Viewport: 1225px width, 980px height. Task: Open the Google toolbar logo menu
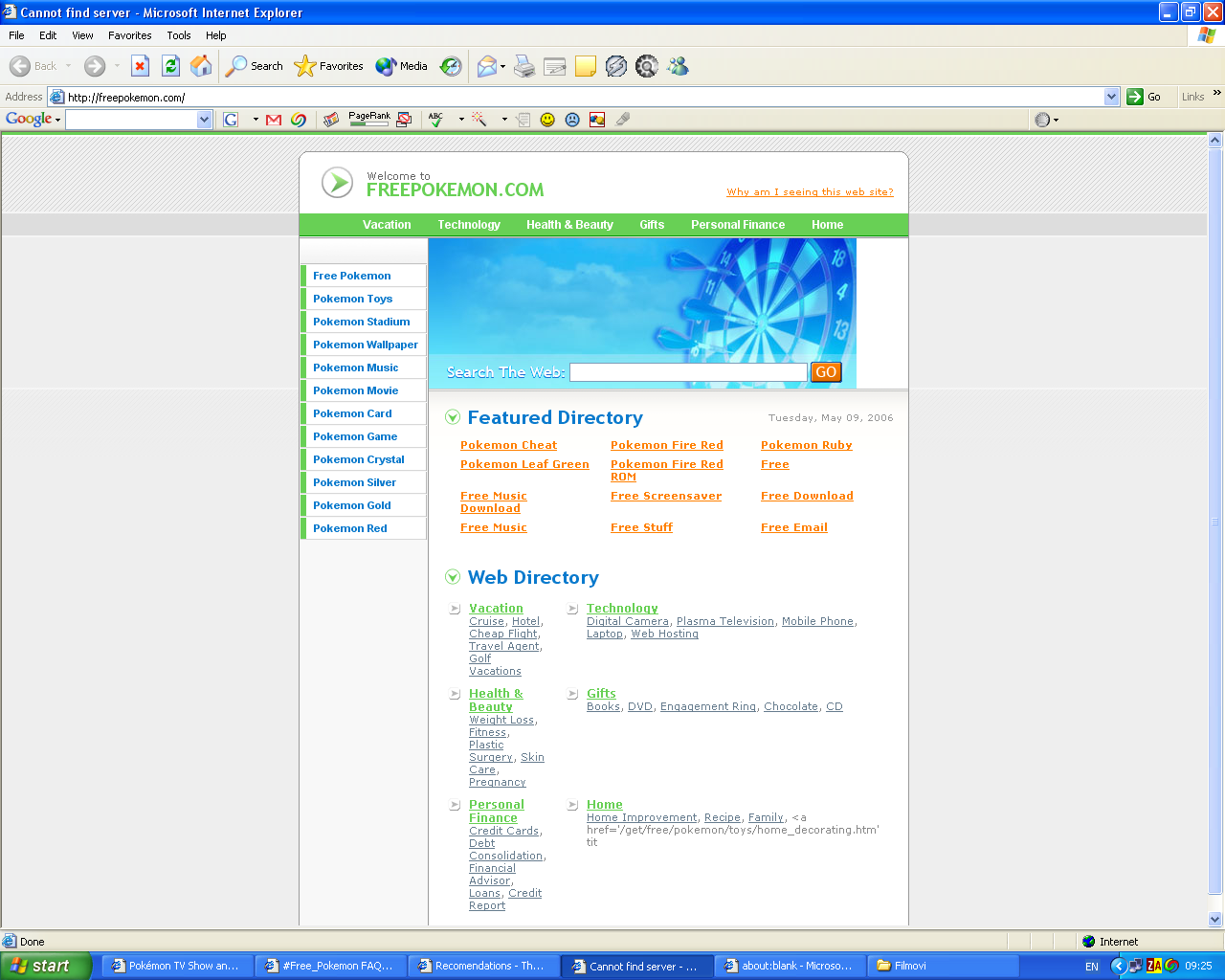33,120
